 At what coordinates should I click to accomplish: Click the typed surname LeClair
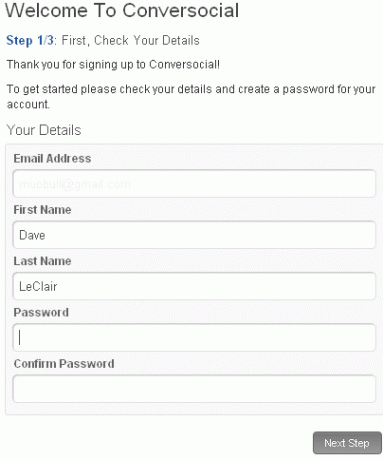coord(38,287)
